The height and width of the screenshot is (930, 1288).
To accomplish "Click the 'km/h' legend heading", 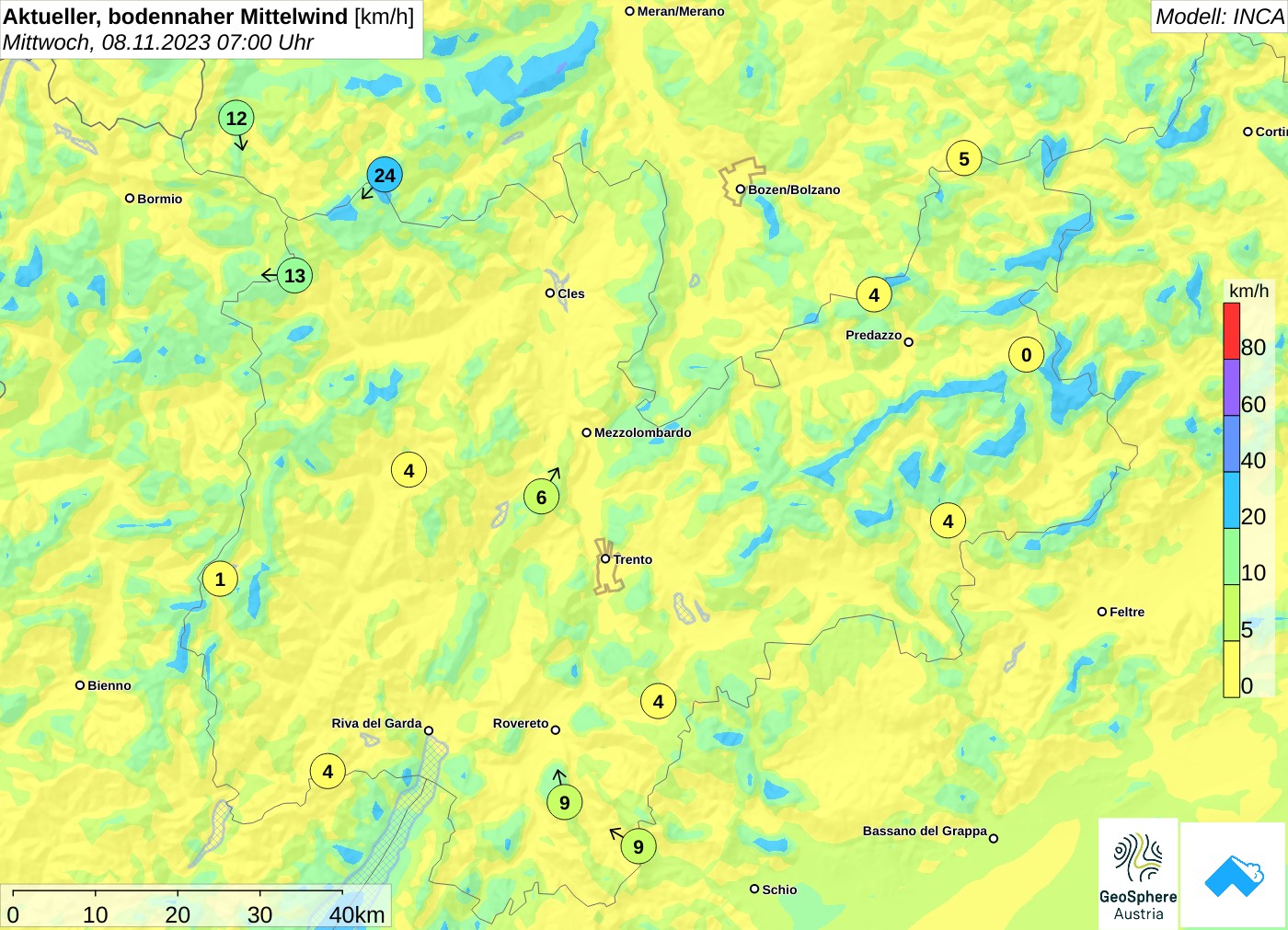I will (x=1248, y=291).
